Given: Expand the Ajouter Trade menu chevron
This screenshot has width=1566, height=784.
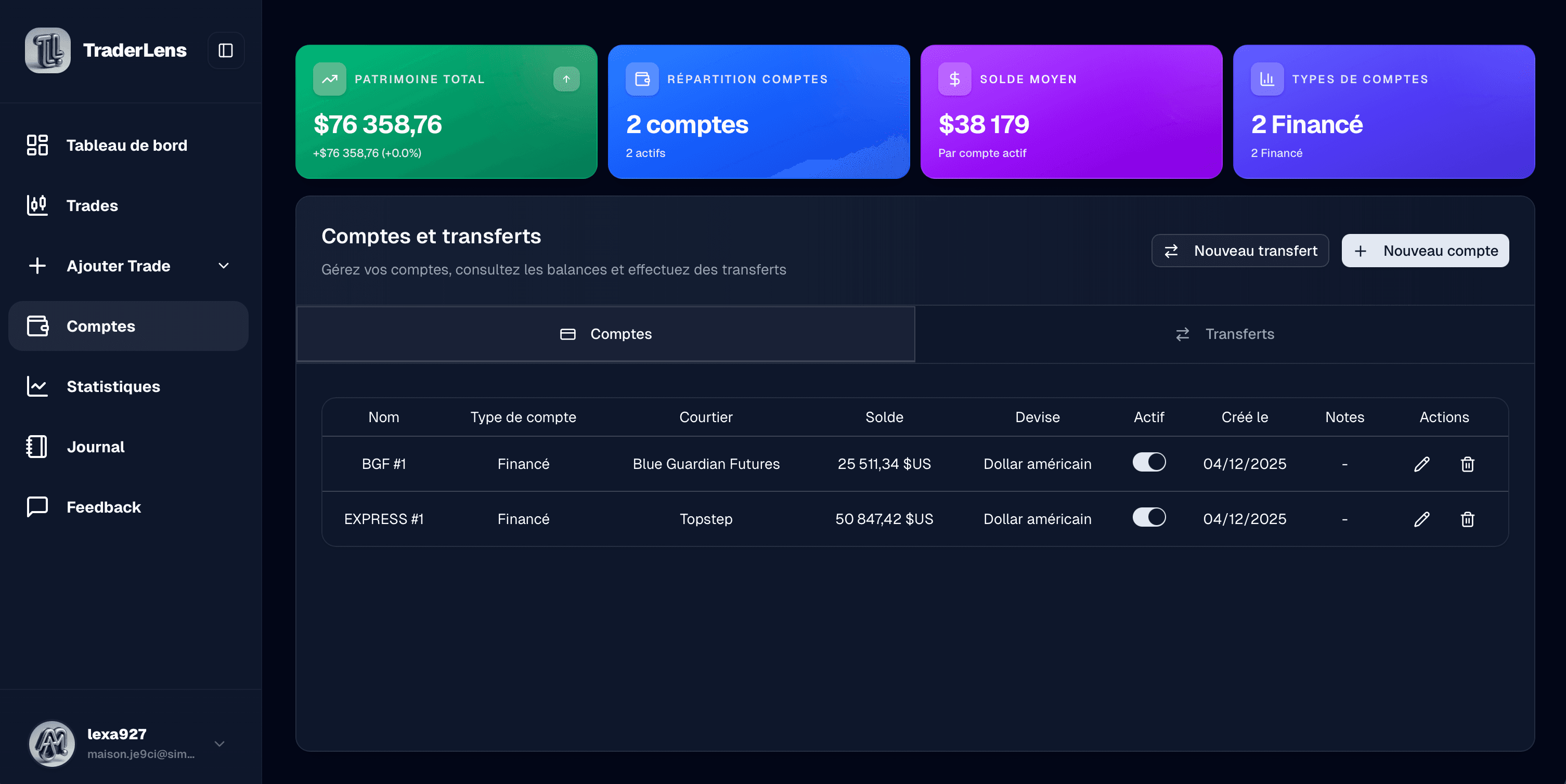Looking at the screenshot, I should [x=223, y=266].
